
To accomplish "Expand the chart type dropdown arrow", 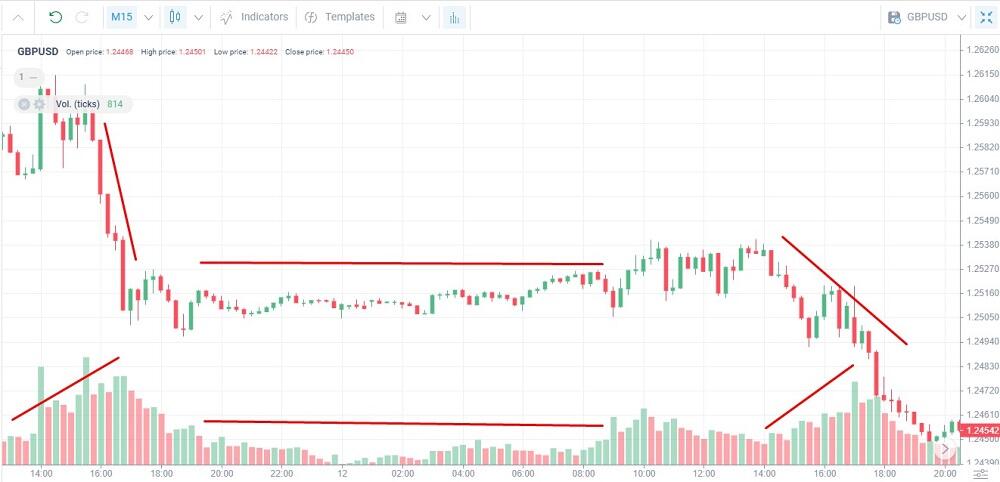I will [x=198, y=17].
